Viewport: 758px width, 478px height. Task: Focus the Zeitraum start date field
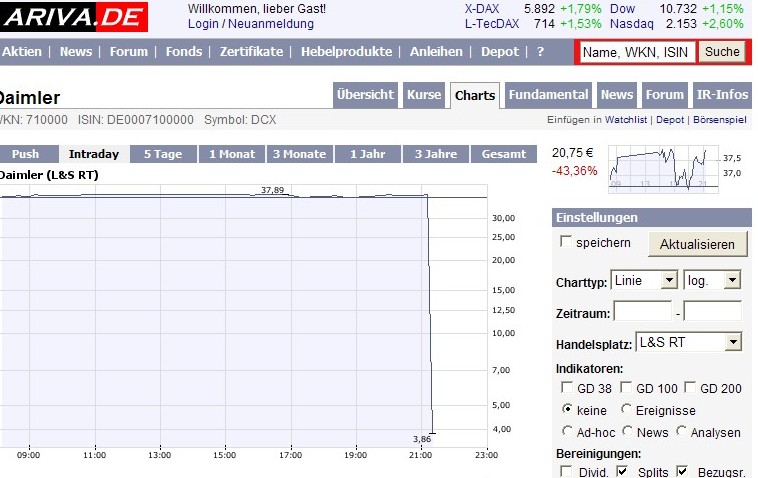642,311
